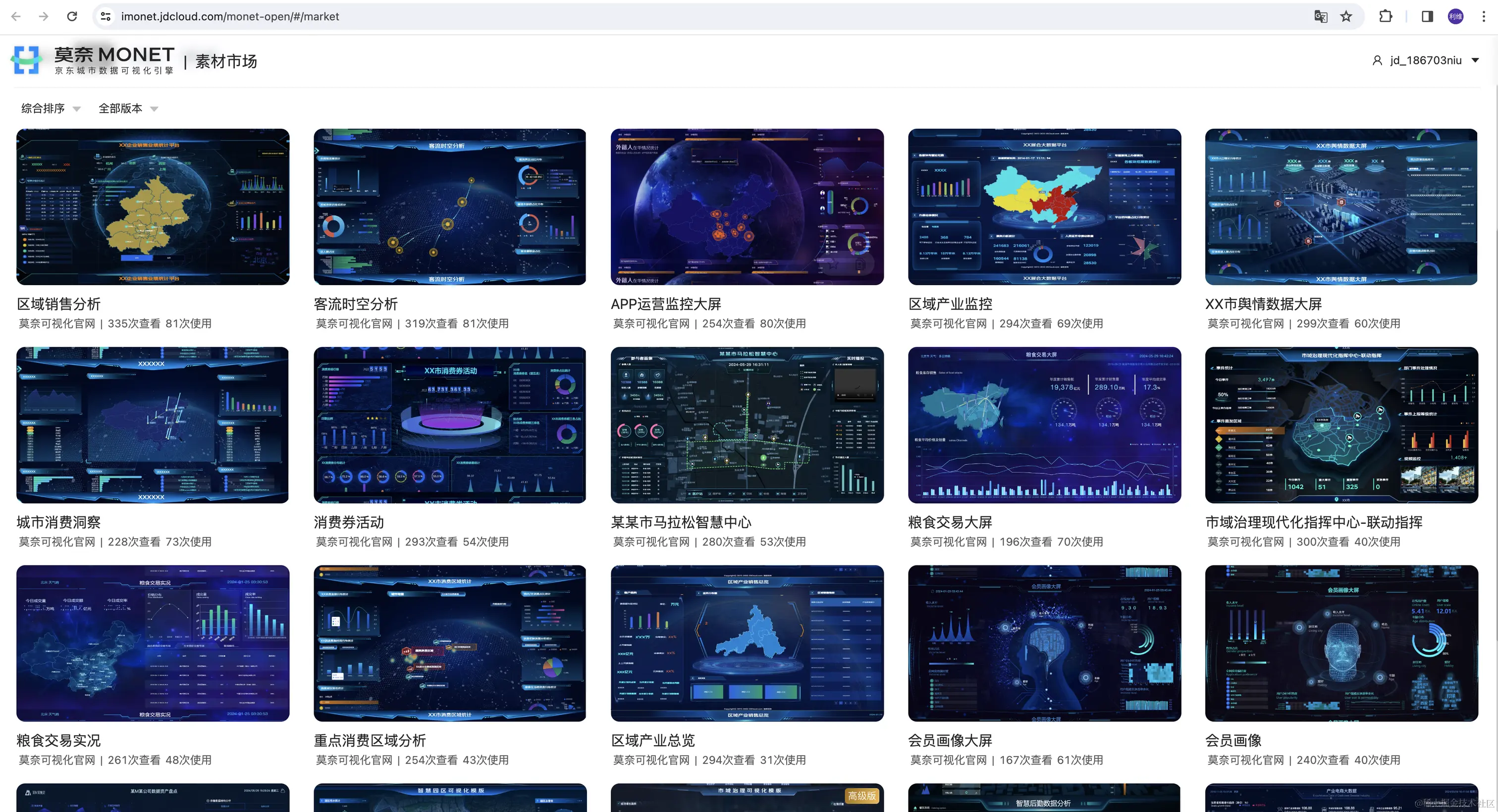
Task: Select the 消费券活动 template thumbnail
Action: tap(449, 425)
